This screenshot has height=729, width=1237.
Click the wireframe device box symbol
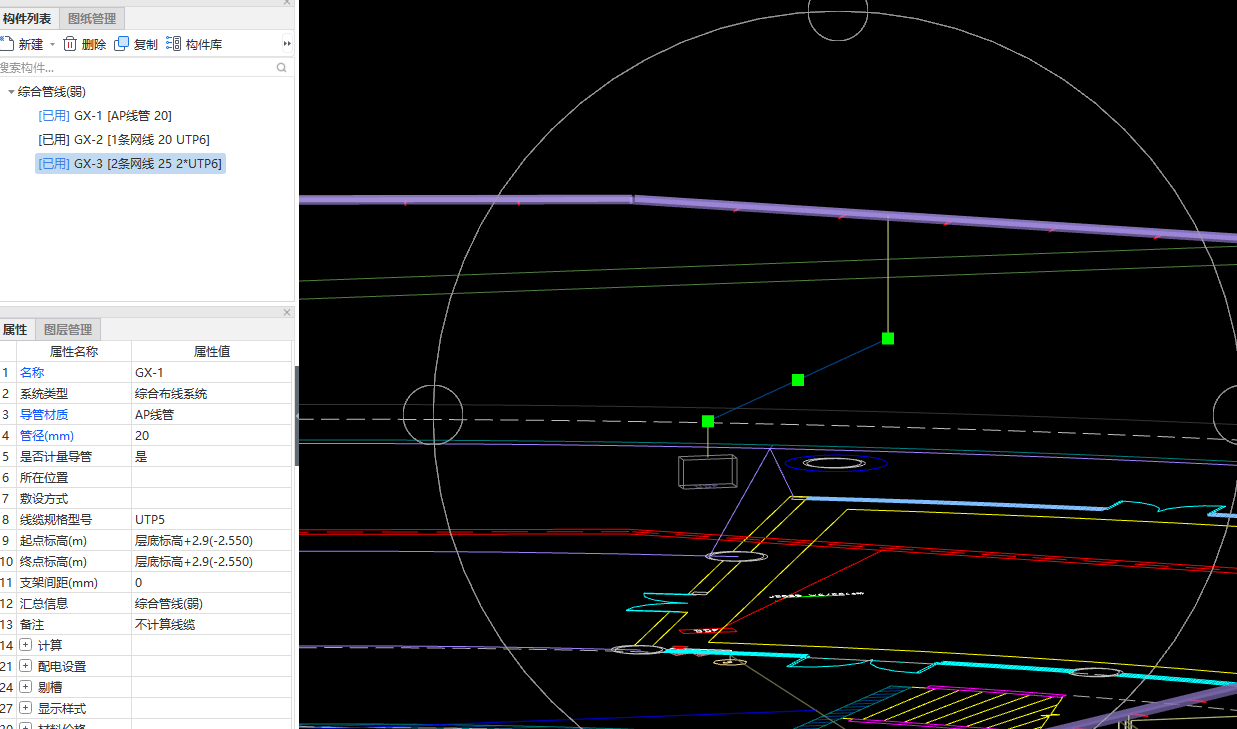point(708,473)
